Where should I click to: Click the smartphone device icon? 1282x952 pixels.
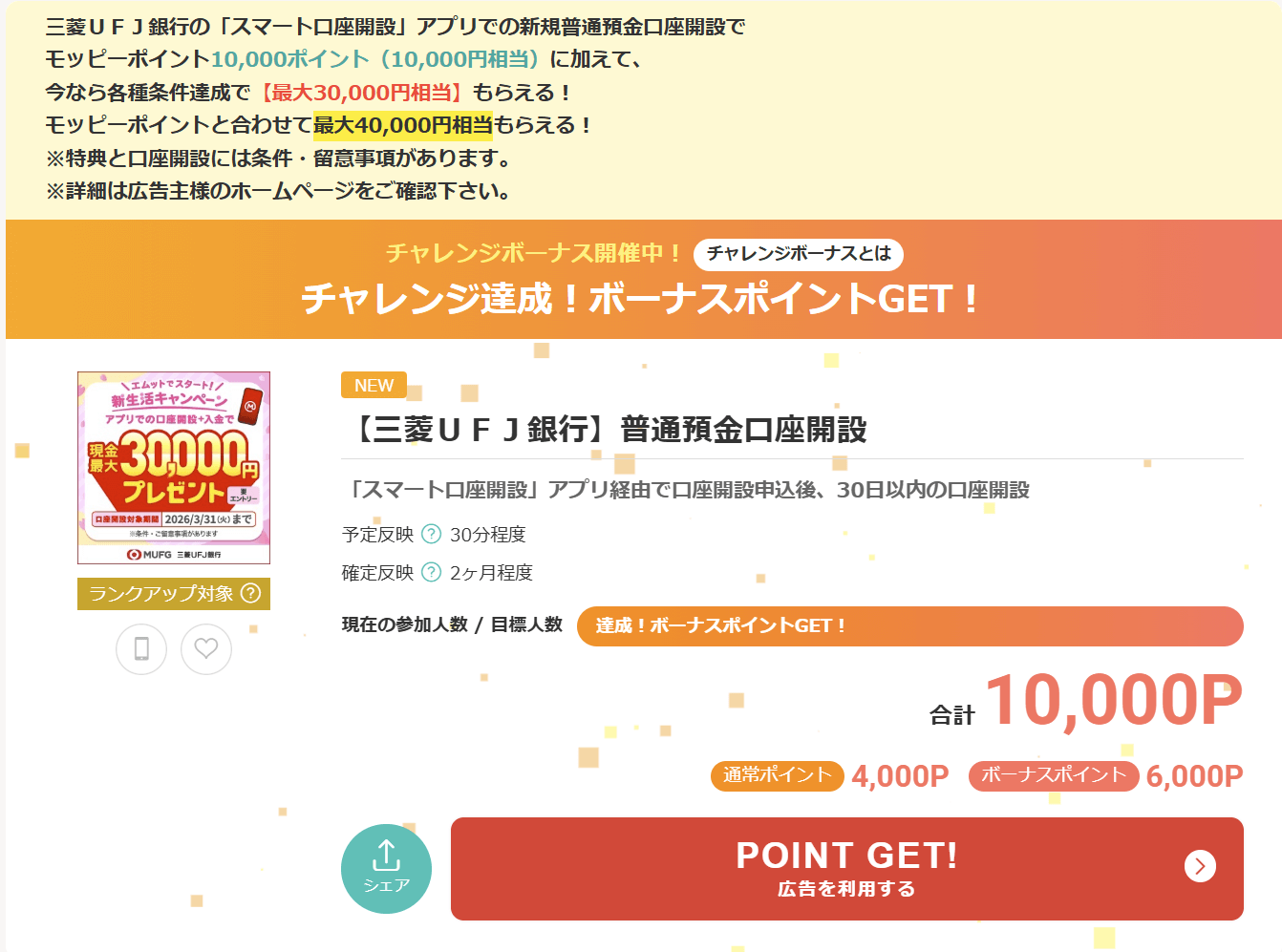pyautogui.click(x=141, y=649)
